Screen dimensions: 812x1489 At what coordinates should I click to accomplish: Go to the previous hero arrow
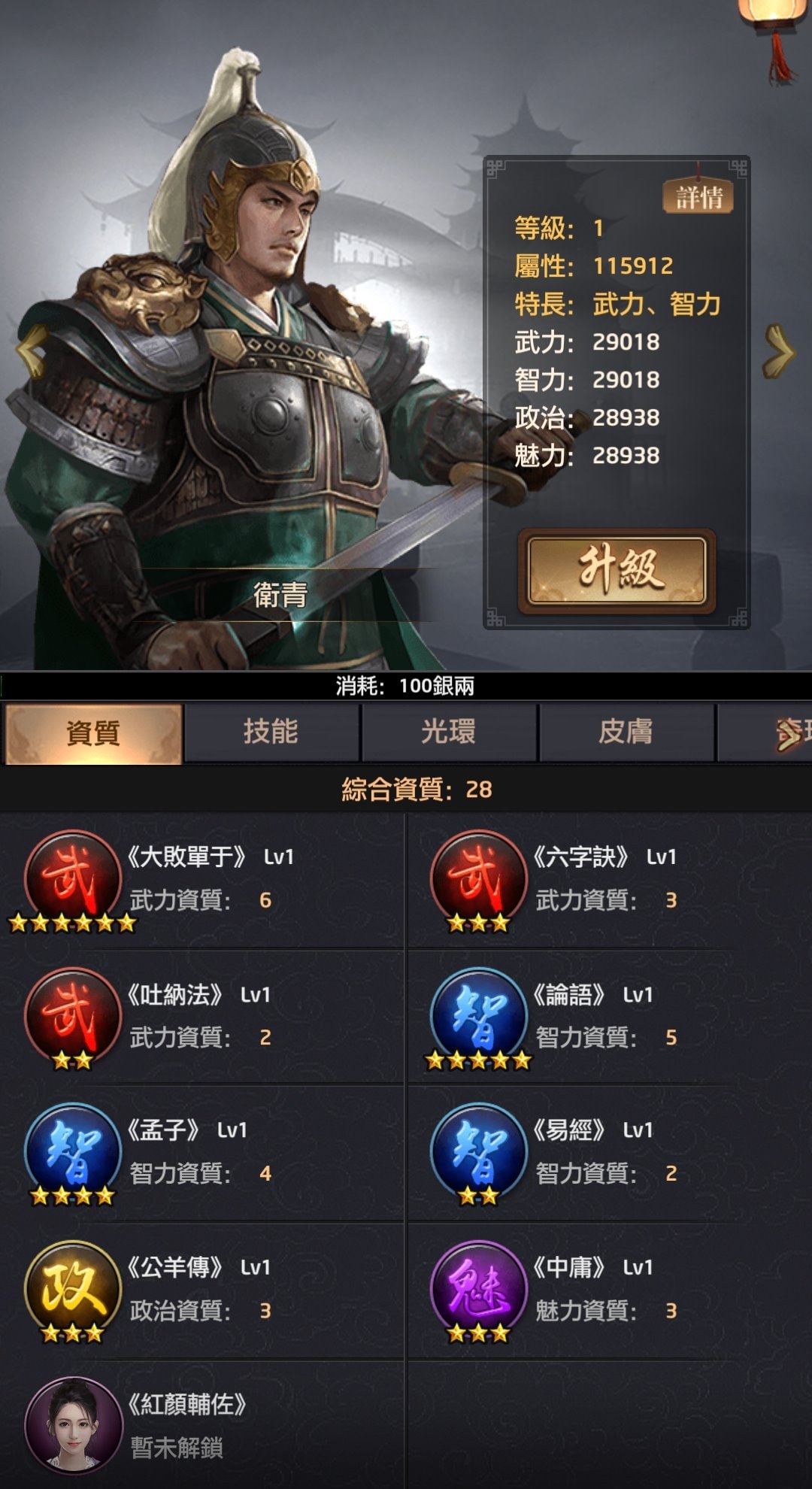[32, 351]
